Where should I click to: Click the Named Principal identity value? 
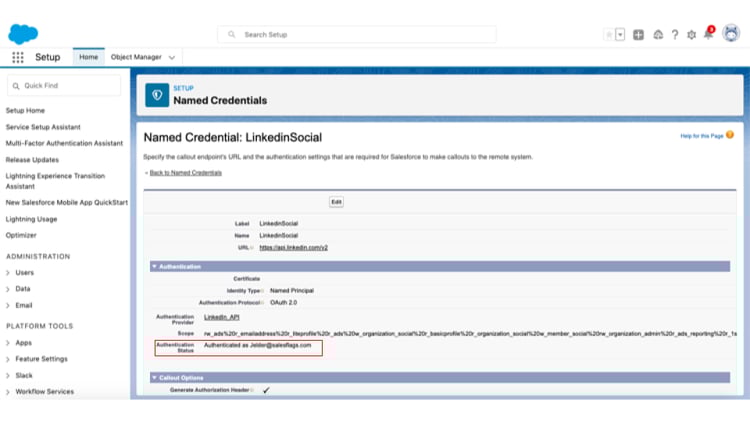pyautogui.click(x=292, y=291)
